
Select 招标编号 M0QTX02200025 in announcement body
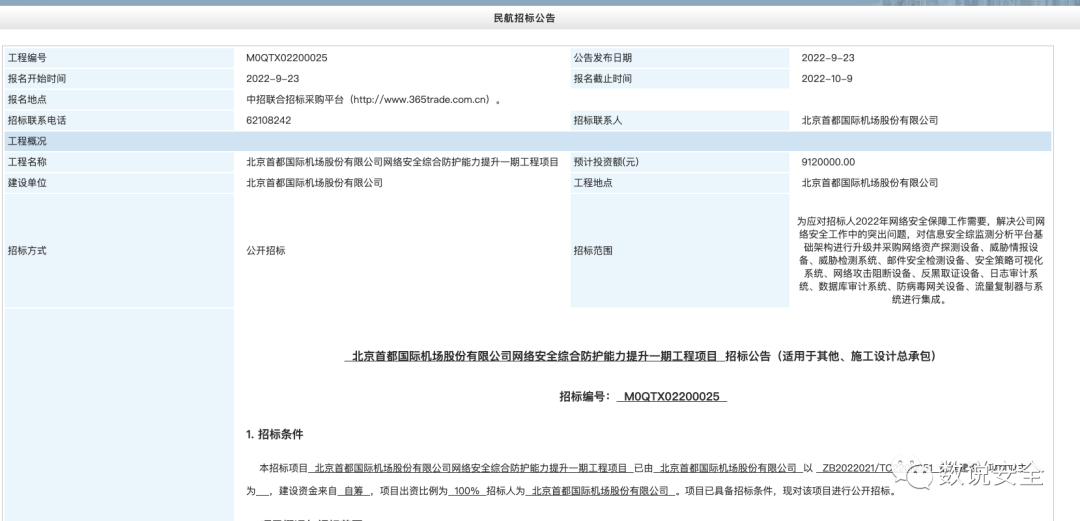click(672, 396)
